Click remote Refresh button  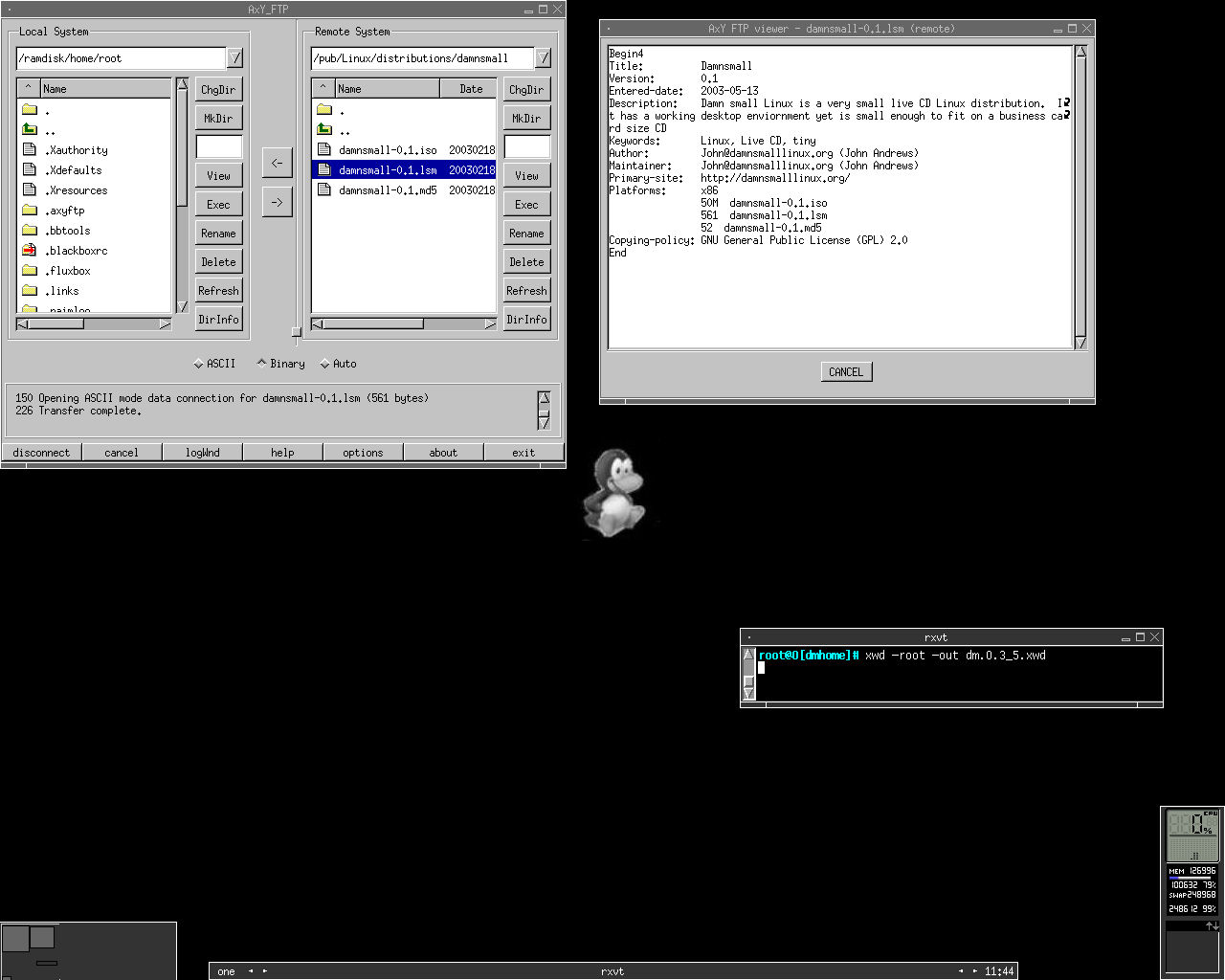click(526, 290)
